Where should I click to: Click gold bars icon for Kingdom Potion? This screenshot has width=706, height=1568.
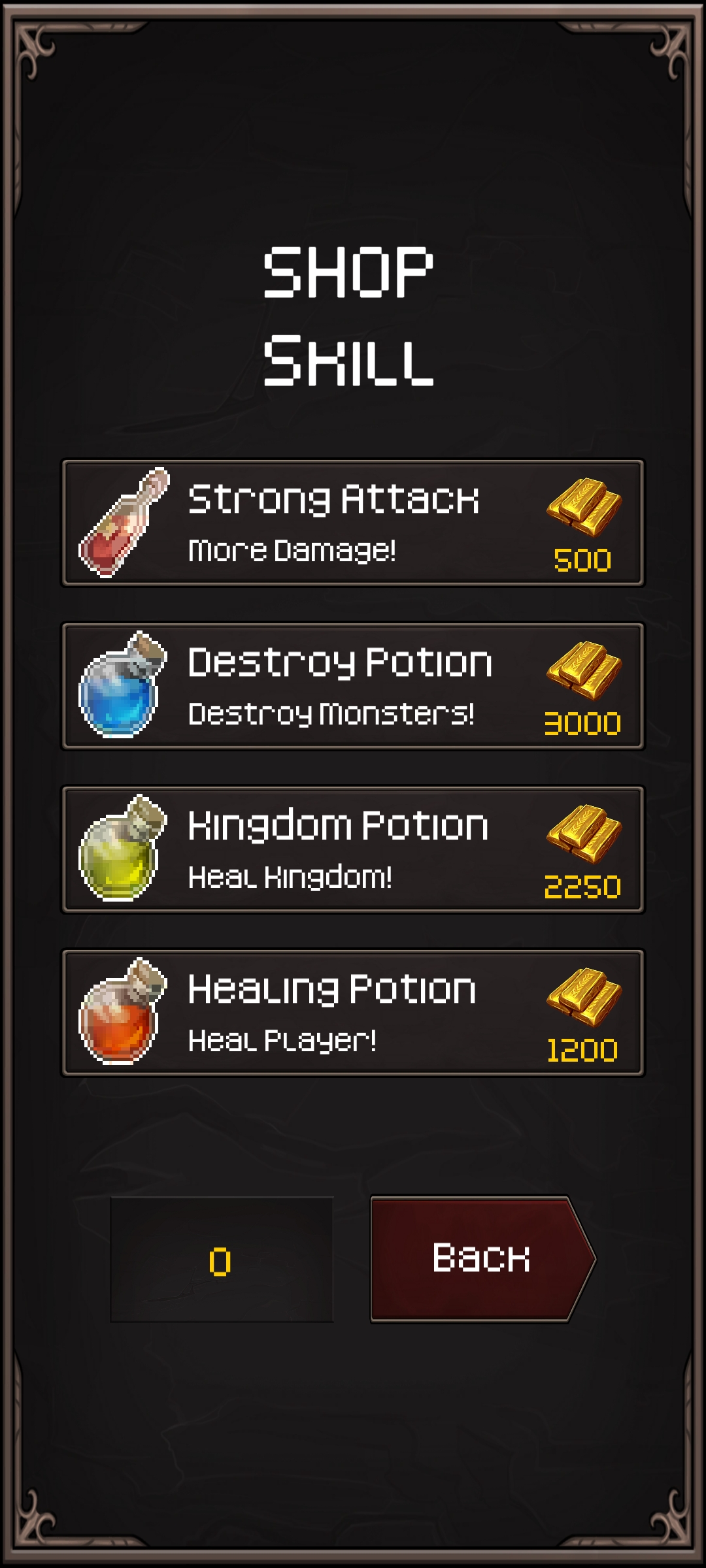click(584, 834)
